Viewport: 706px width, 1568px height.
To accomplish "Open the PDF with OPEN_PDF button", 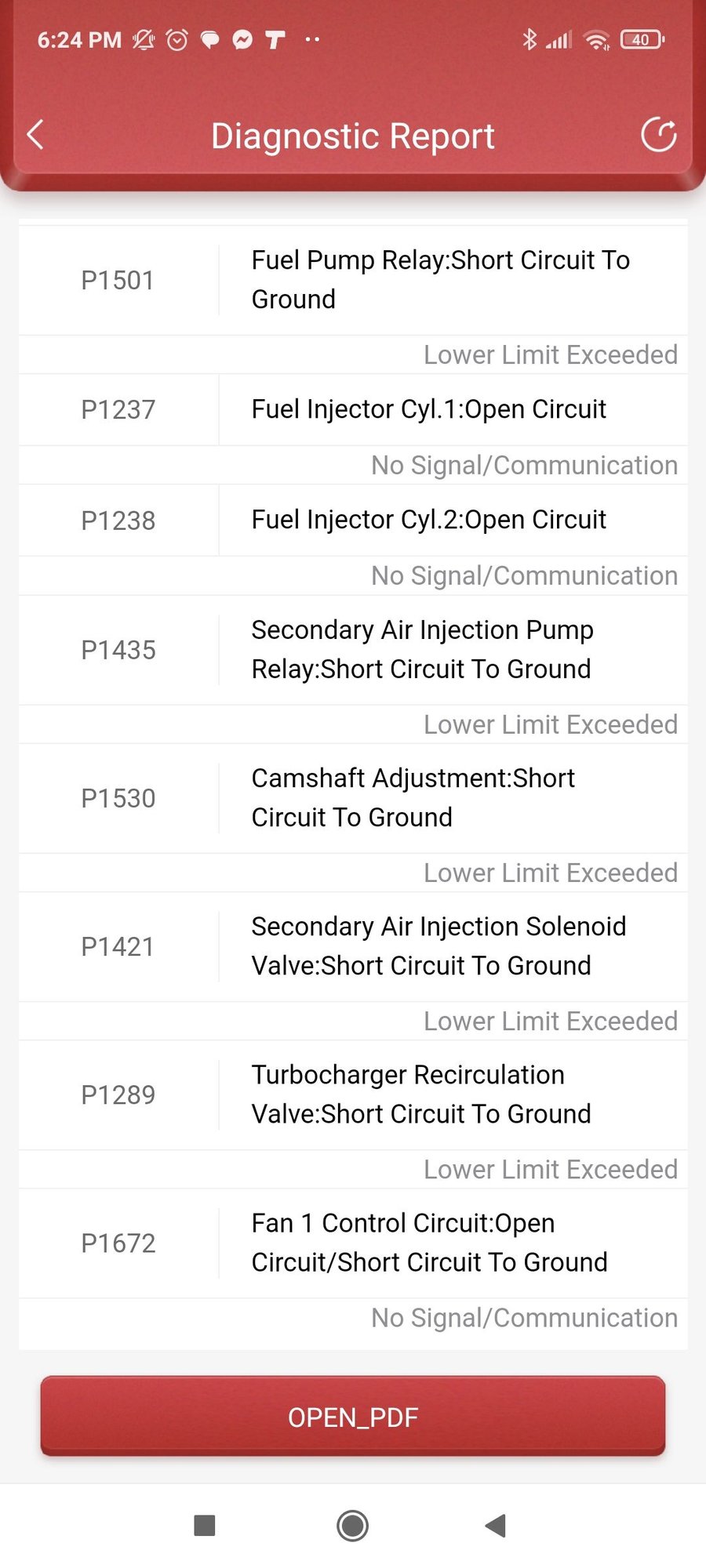I will 353,1417.
